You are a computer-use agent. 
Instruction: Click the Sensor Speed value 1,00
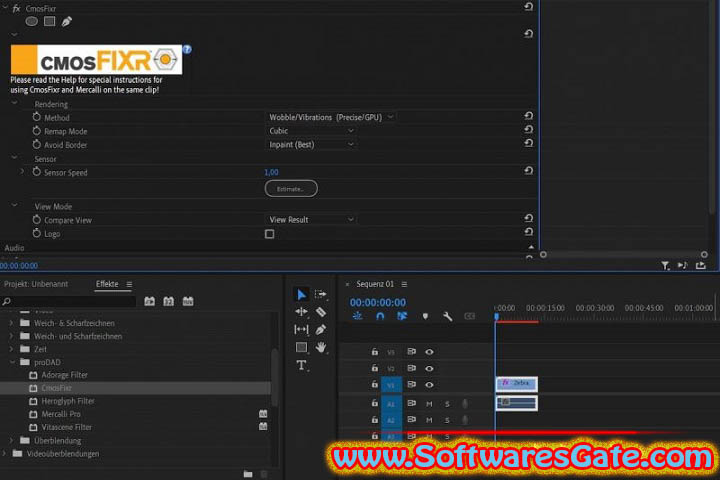pos(271,172)
